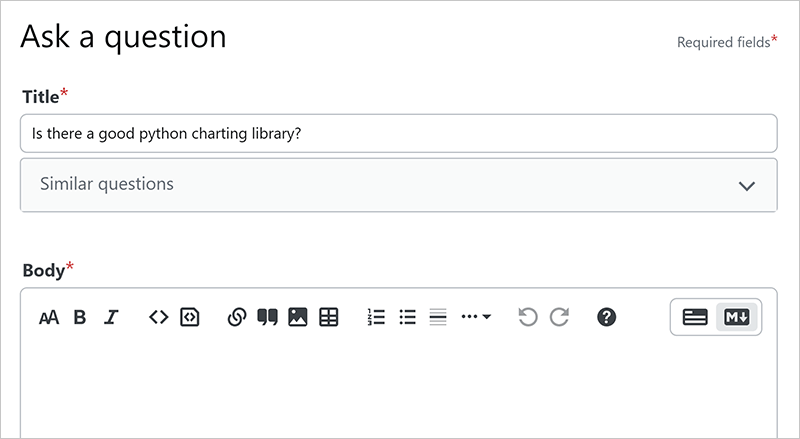Create a numbered list
800x439 pixels.
(x=376, y=317)
